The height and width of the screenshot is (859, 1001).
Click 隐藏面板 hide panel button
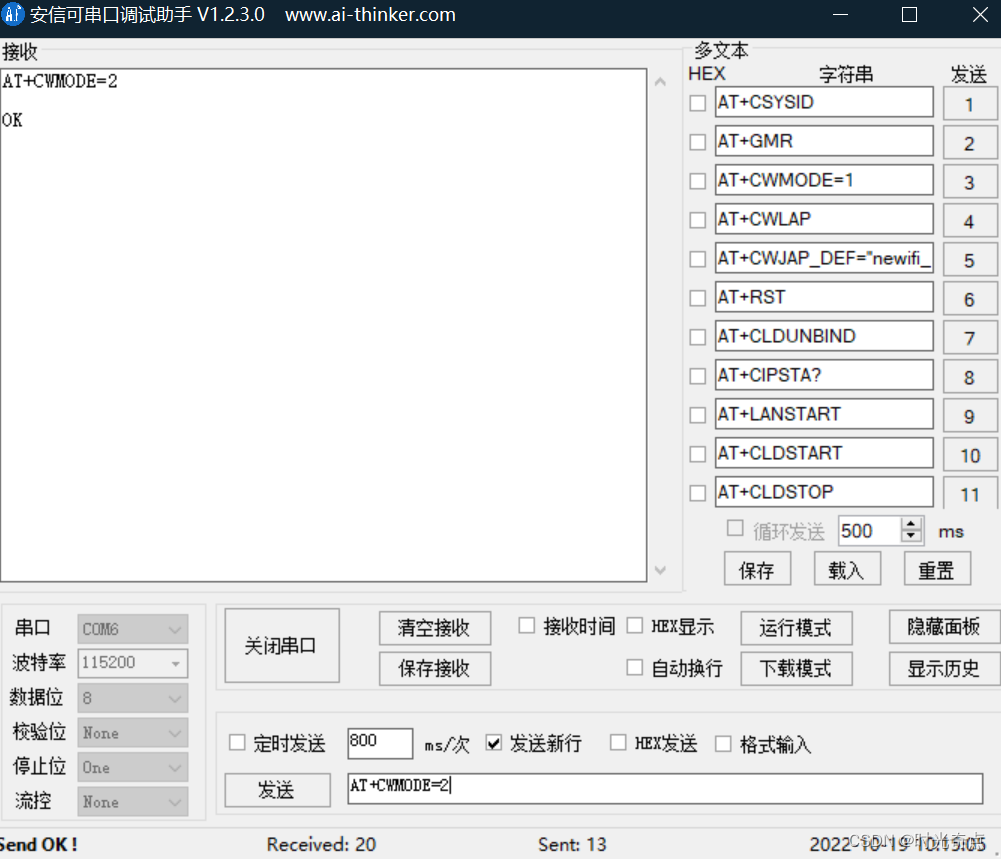pyautogui.click(x=944, y=627)
